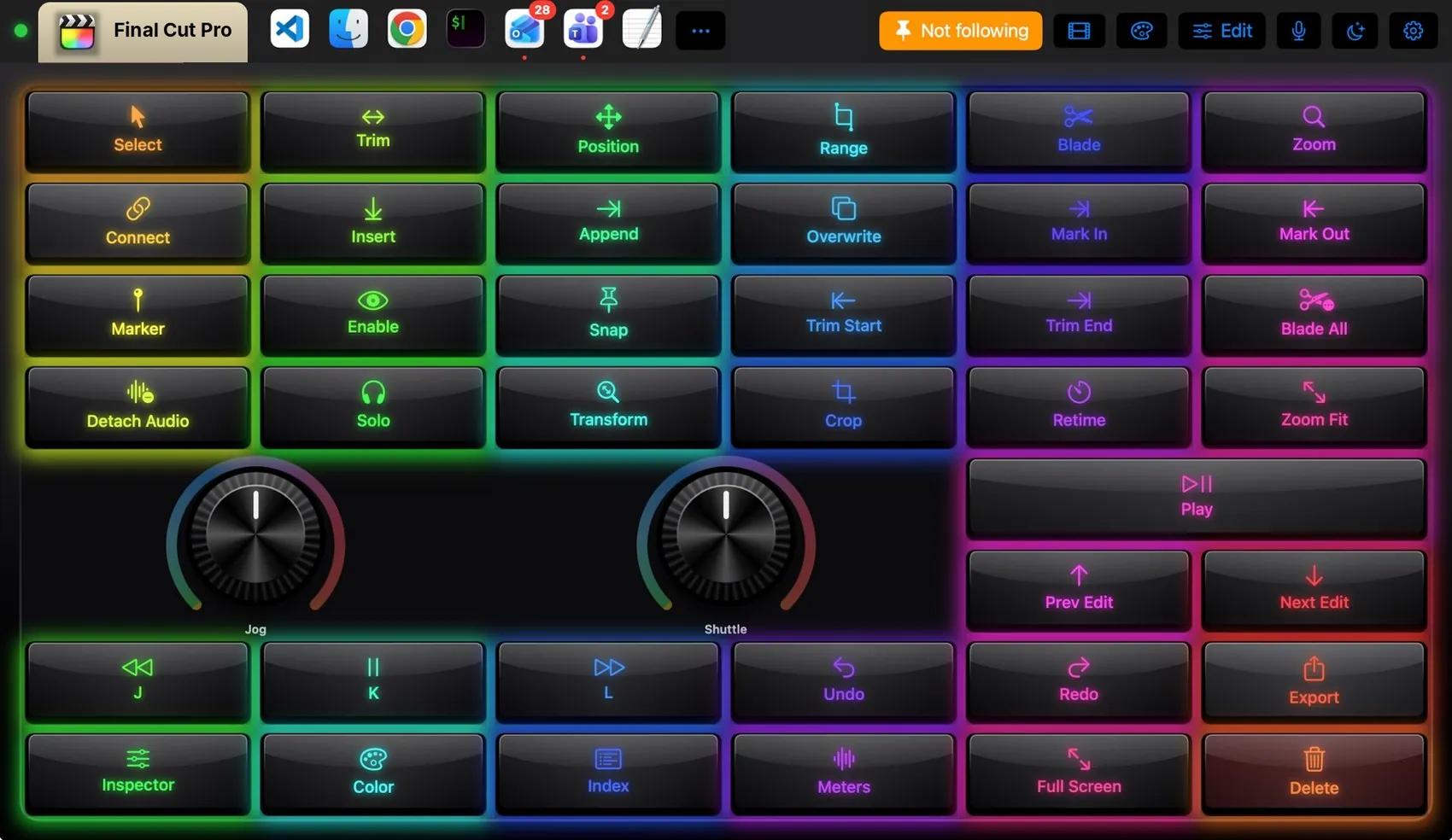Screen dimensions: 1452x840
Task: Click the Delete trash button
Action: coord(1314,773)
